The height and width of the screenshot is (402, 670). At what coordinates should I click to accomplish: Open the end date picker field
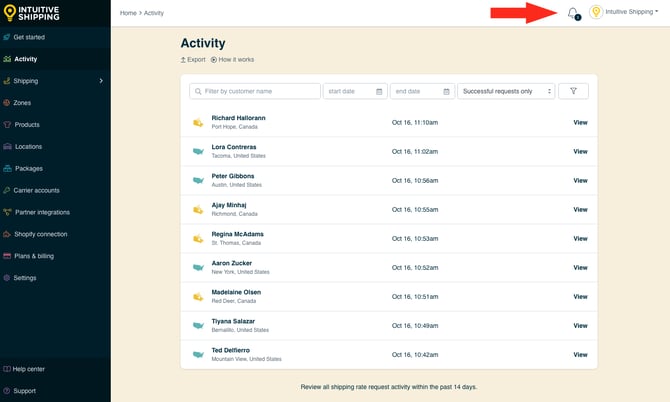422,91
